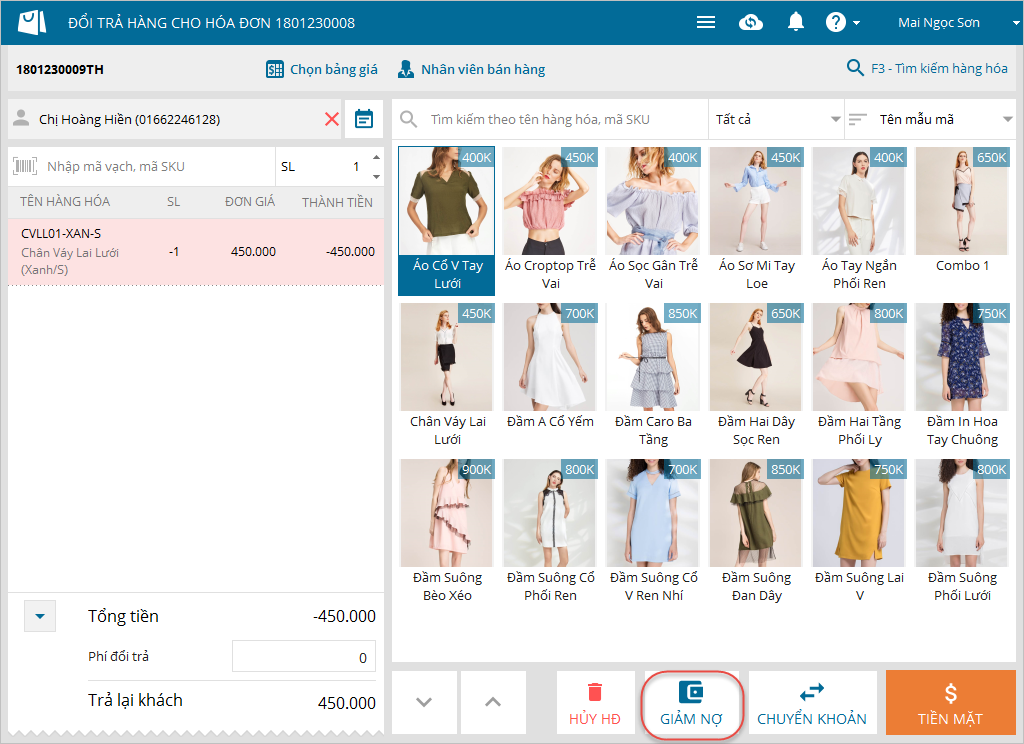Viewport: 1024px width, 744px height.
Task: Click the cloud sync icon
Action: pyautogui.click(x=751, y=22)
